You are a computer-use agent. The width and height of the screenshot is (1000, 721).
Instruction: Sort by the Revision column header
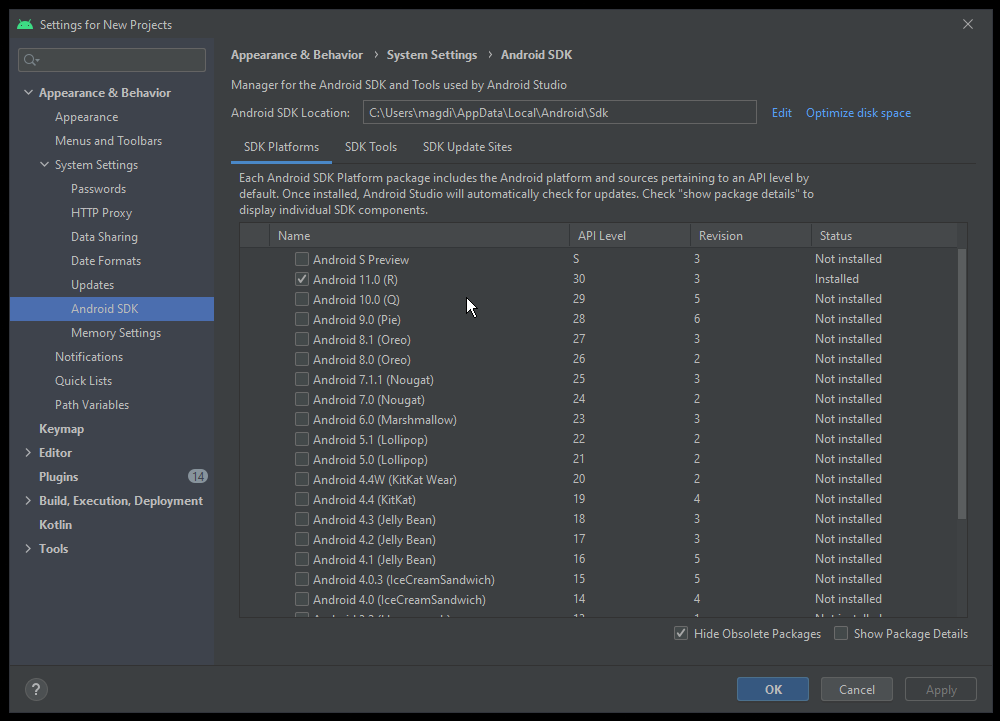click(751, 235)
